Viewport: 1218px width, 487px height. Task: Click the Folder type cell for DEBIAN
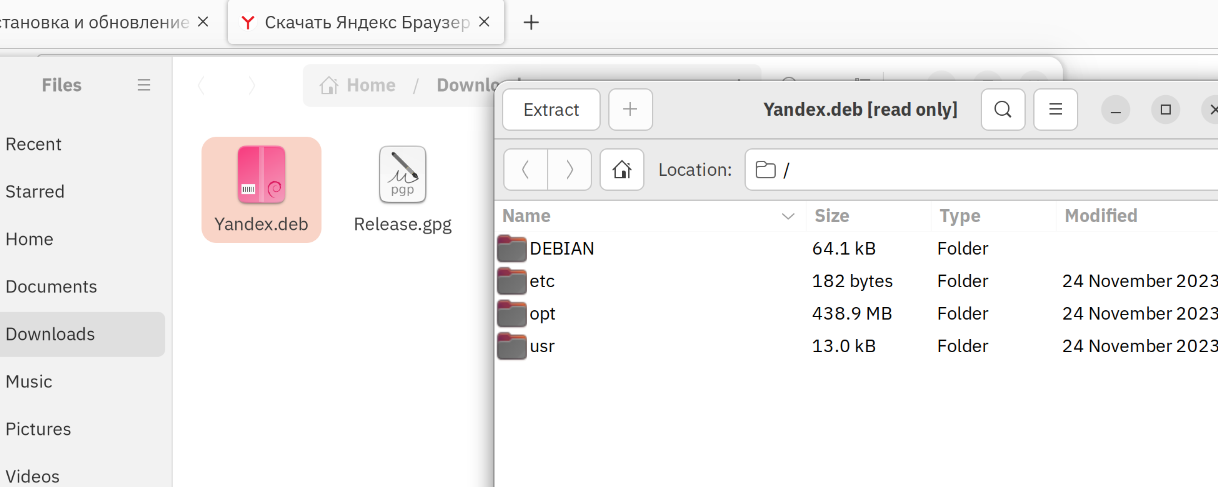click(x=963, y=248)
